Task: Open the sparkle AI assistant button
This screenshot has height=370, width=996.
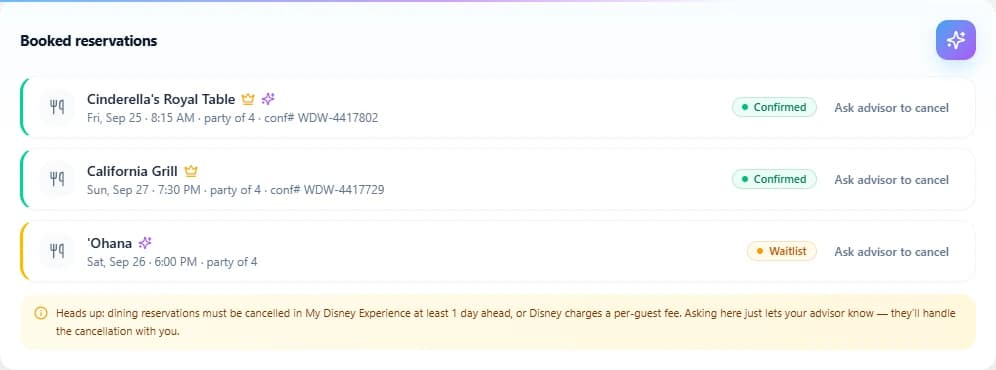Action: click(955, 40)
